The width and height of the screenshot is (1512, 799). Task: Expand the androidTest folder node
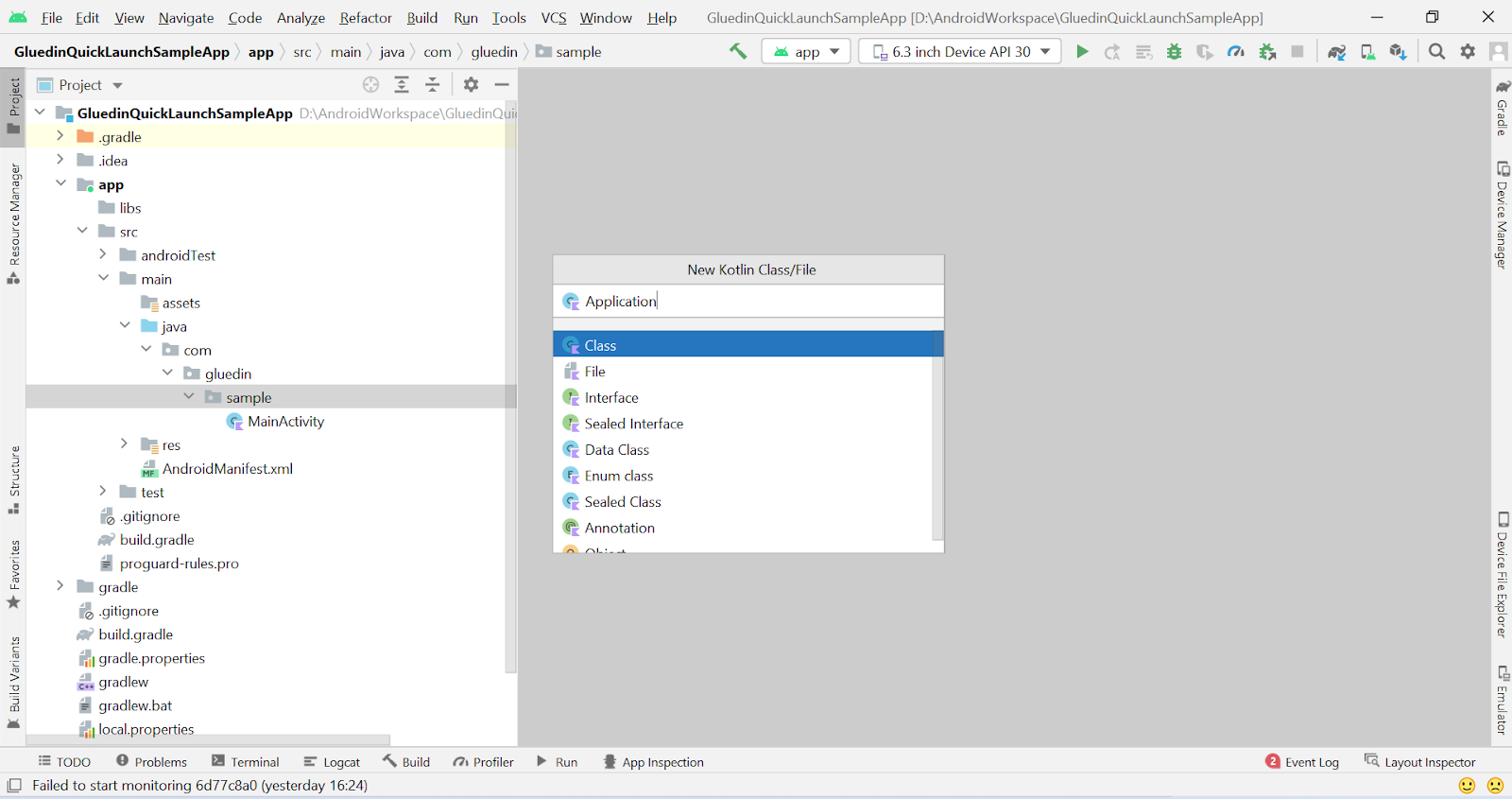click(103, 254)
